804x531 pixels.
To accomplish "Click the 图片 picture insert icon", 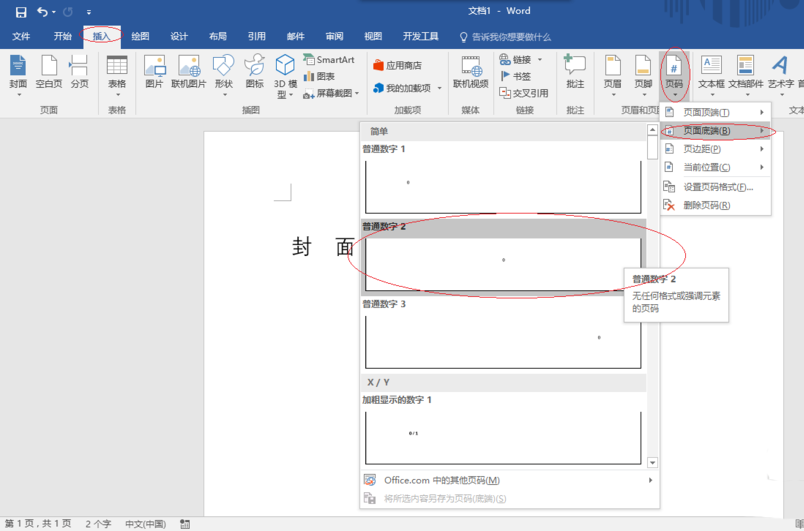I will click(154, 72).
